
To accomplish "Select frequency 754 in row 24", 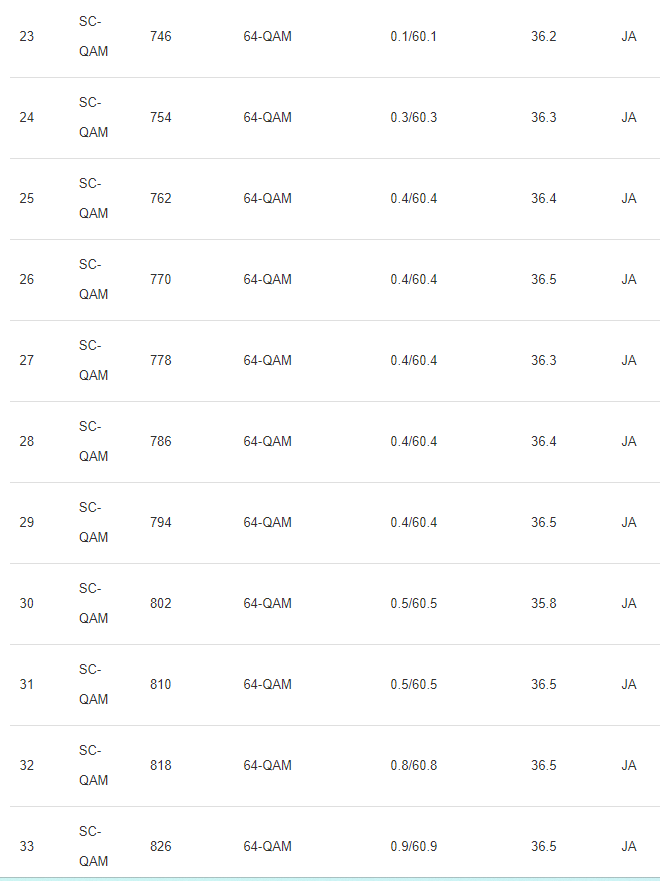I will tap(161, 117).
